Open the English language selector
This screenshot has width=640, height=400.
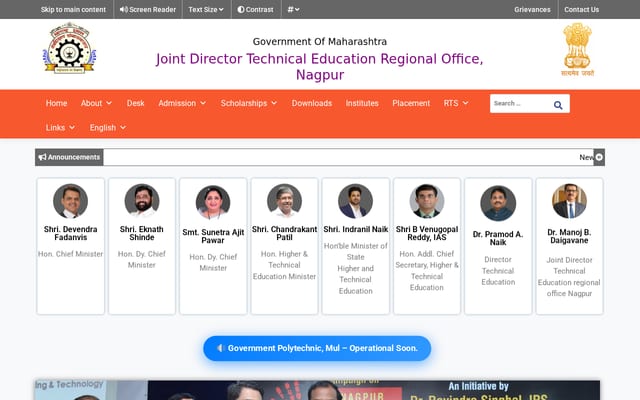(x=107, y=128)
